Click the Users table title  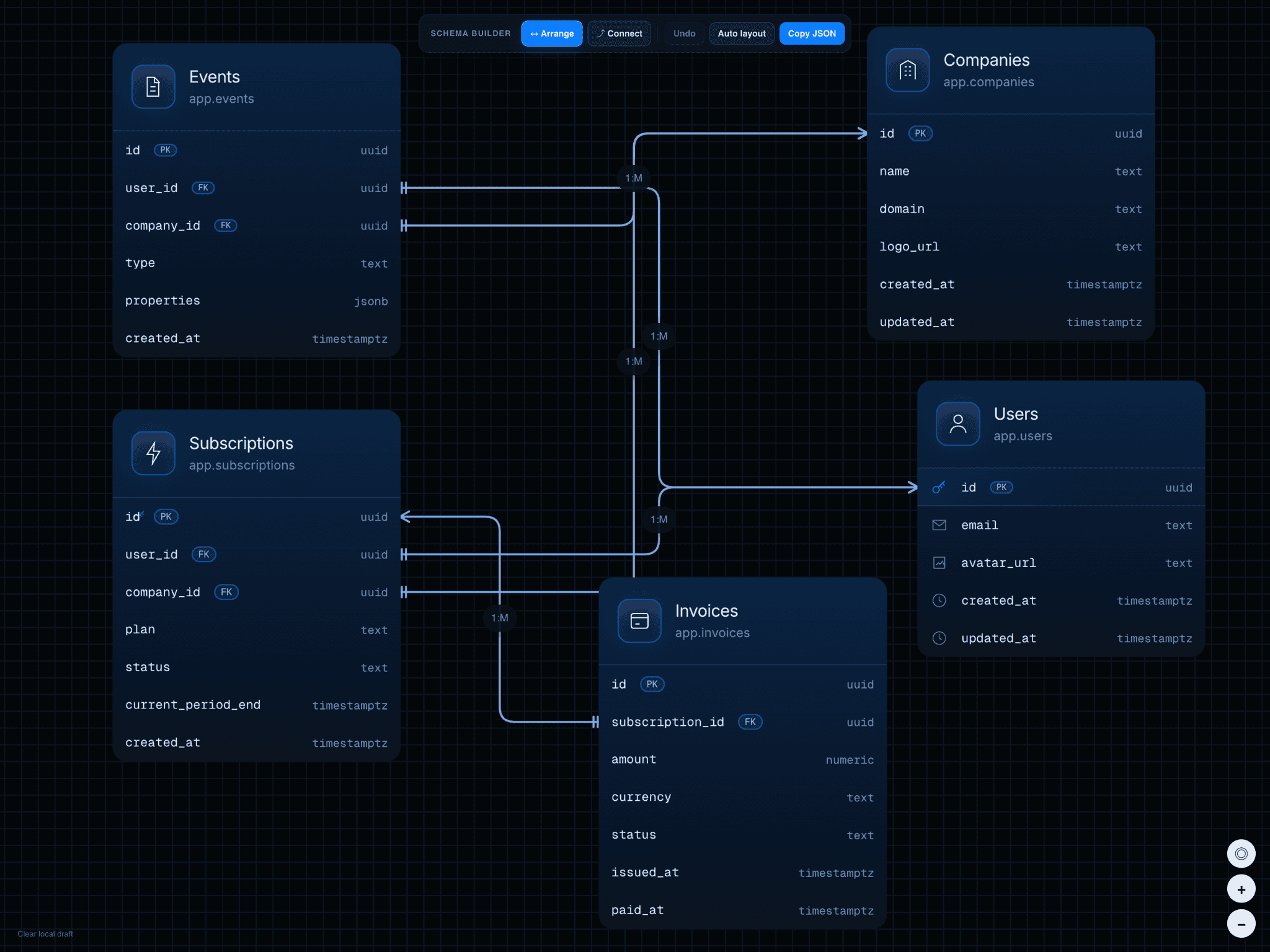coord(1015,414)
